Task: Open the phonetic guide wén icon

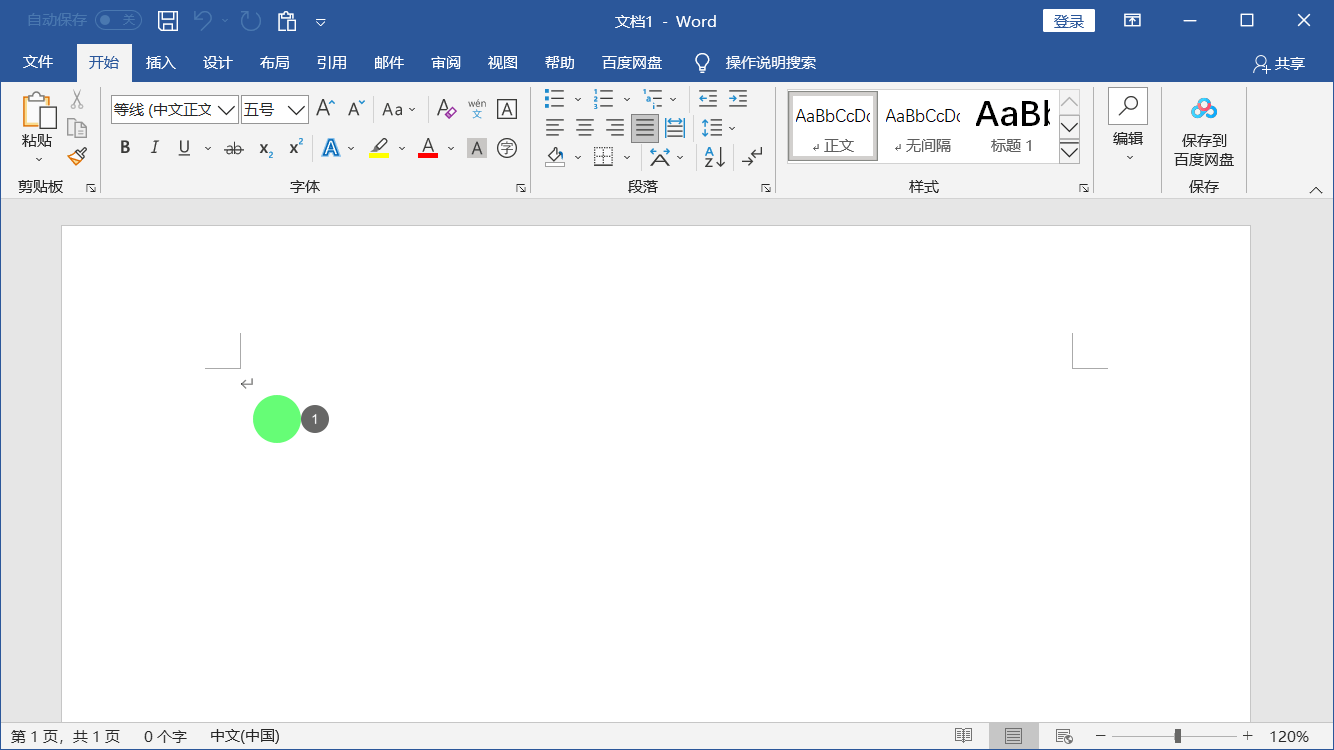Action: point(477,109)
